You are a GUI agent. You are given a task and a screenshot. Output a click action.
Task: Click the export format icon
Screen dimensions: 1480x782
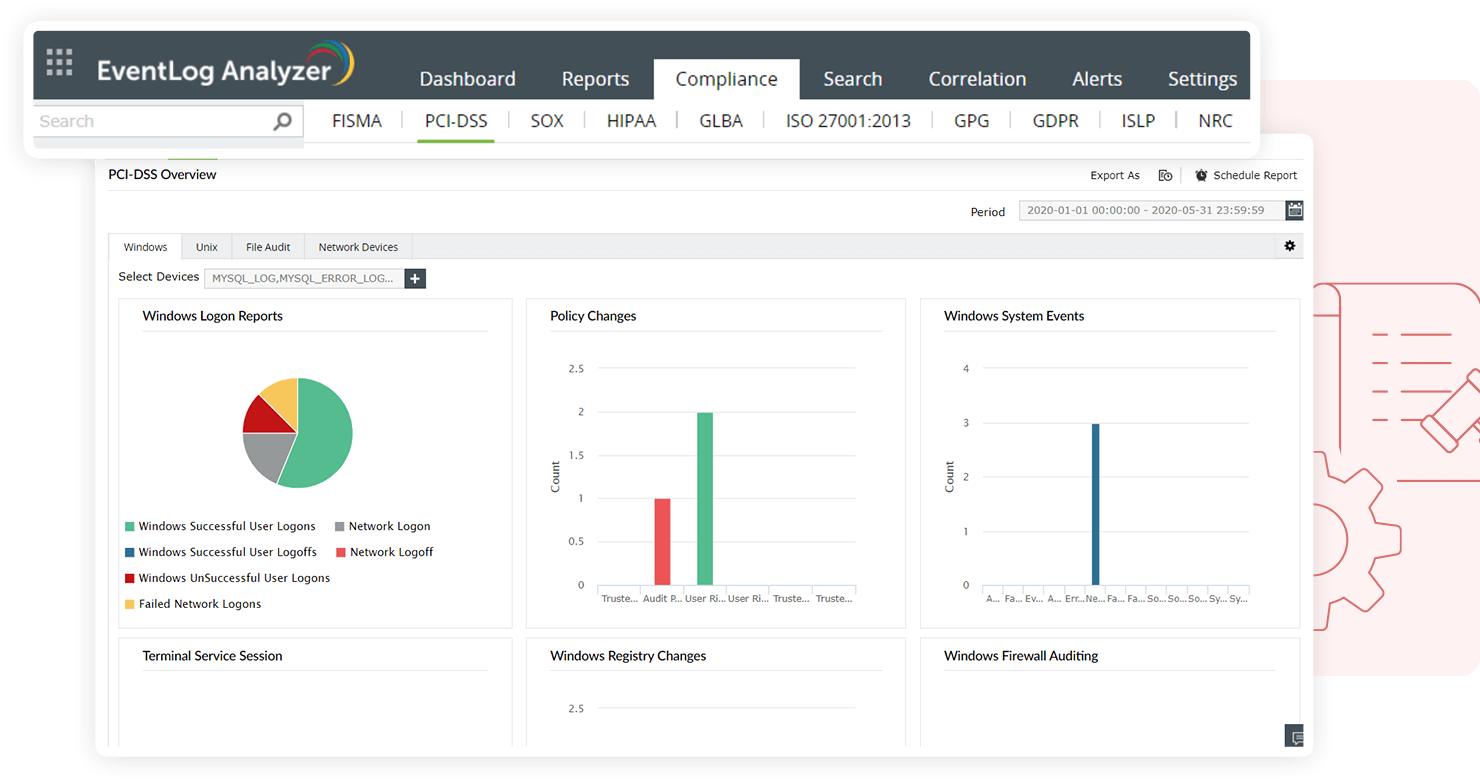point(1165,175)
